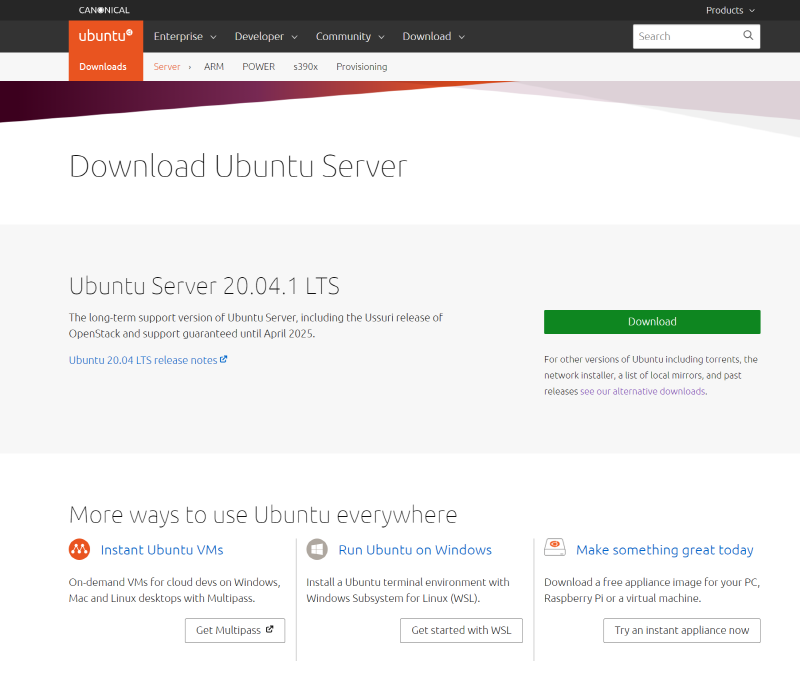Viewport: 800px width, 679px height.
Task: Open the Provisioning tab
Action: click(361, 66)
